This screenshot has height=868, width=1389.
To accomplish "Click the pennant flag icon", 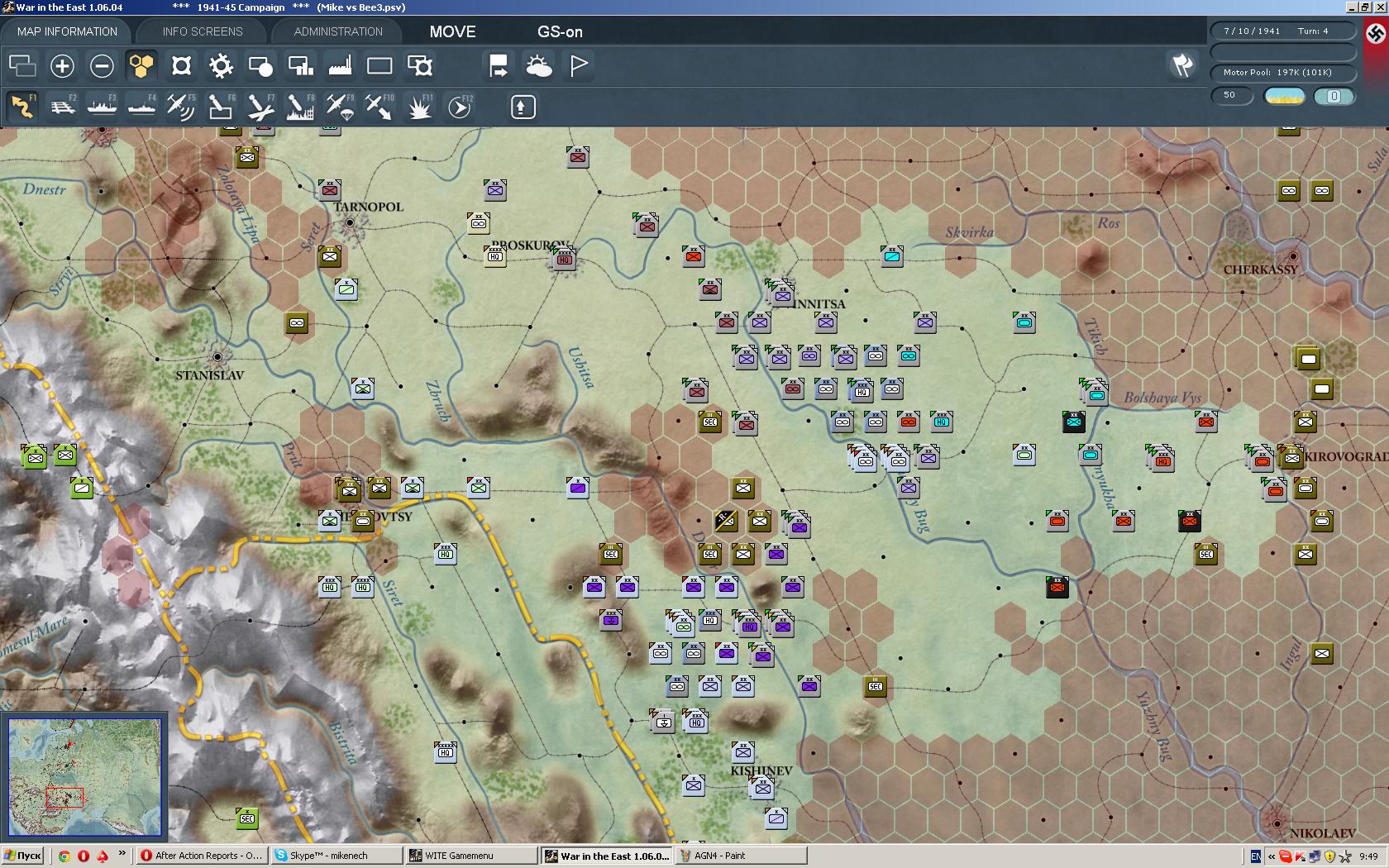I will (578, 65).
